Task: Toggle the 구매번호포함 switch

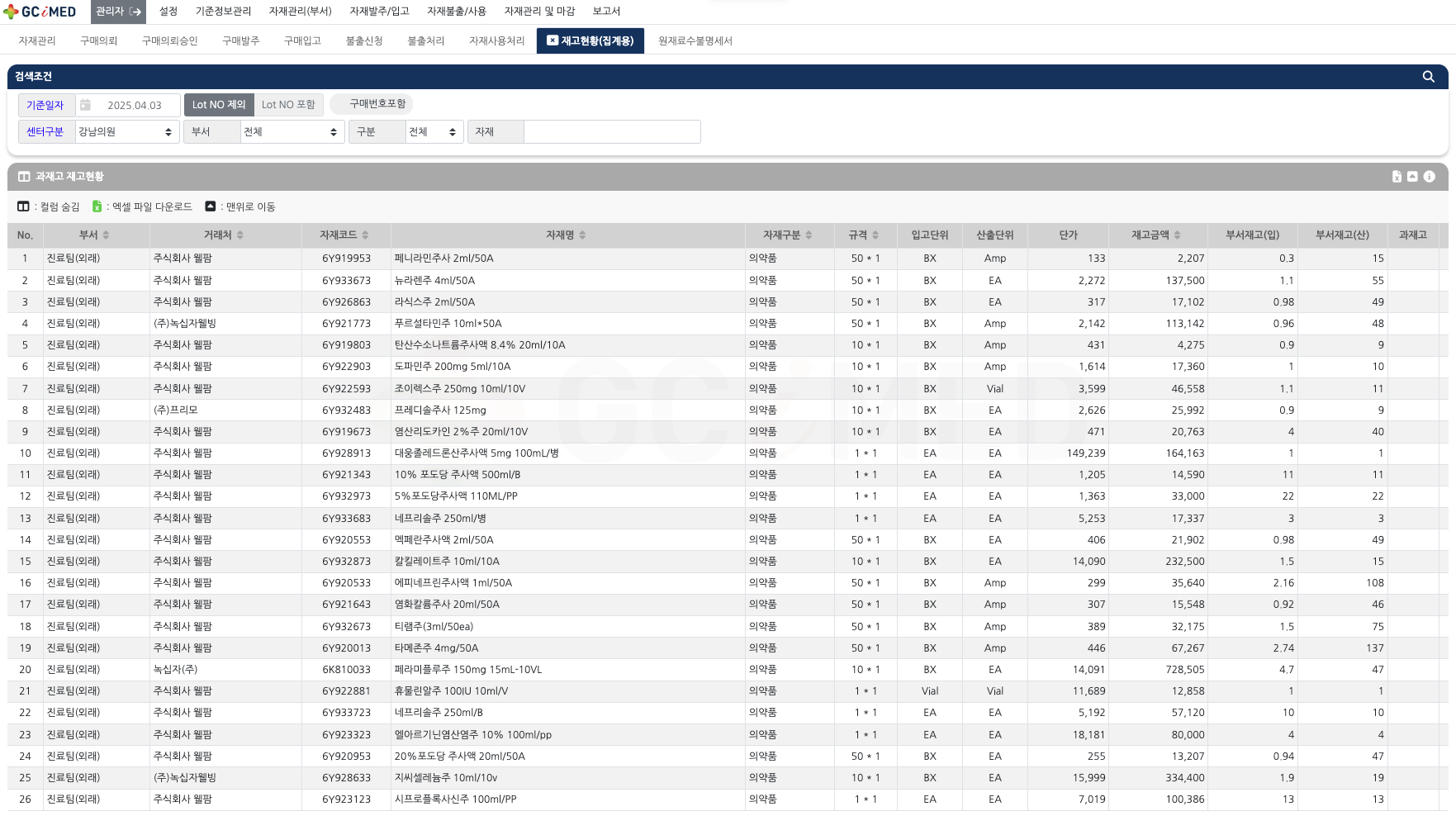Action: [371, 104]
